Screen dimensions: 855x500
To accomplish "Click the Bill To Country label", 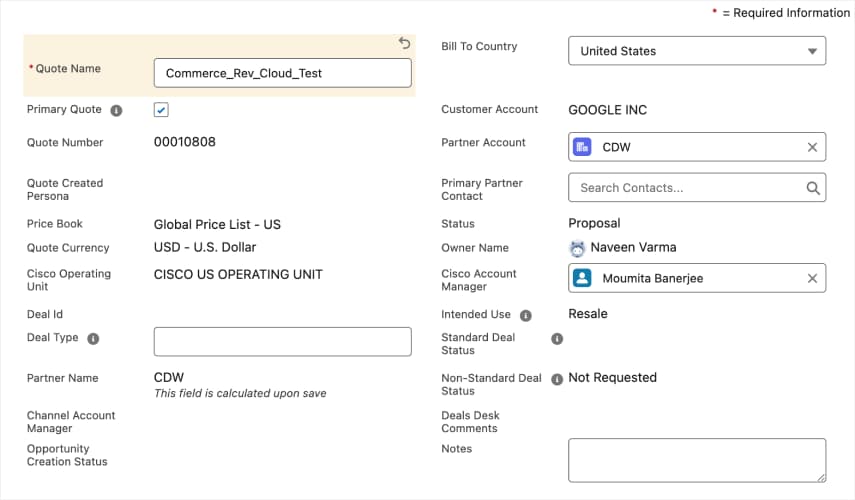I will click(x=479, y=46).
